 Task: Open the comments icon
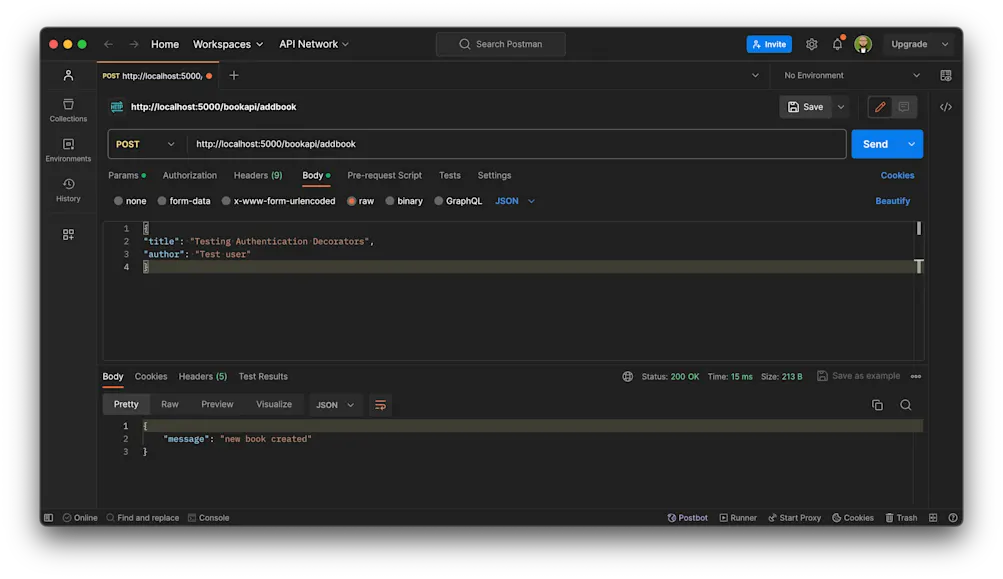tap(904, 107)
